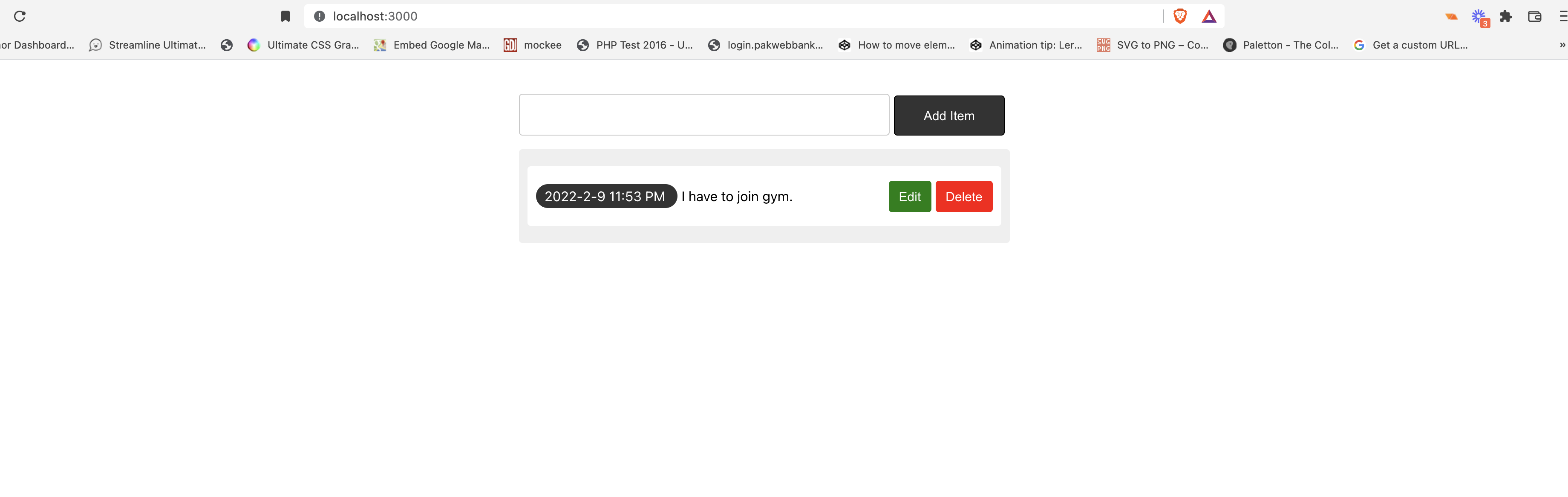Open the browser hamburger menu
Viewport: 1568px width, 497px height.
pyautogui.click(x=1563, y=17)
